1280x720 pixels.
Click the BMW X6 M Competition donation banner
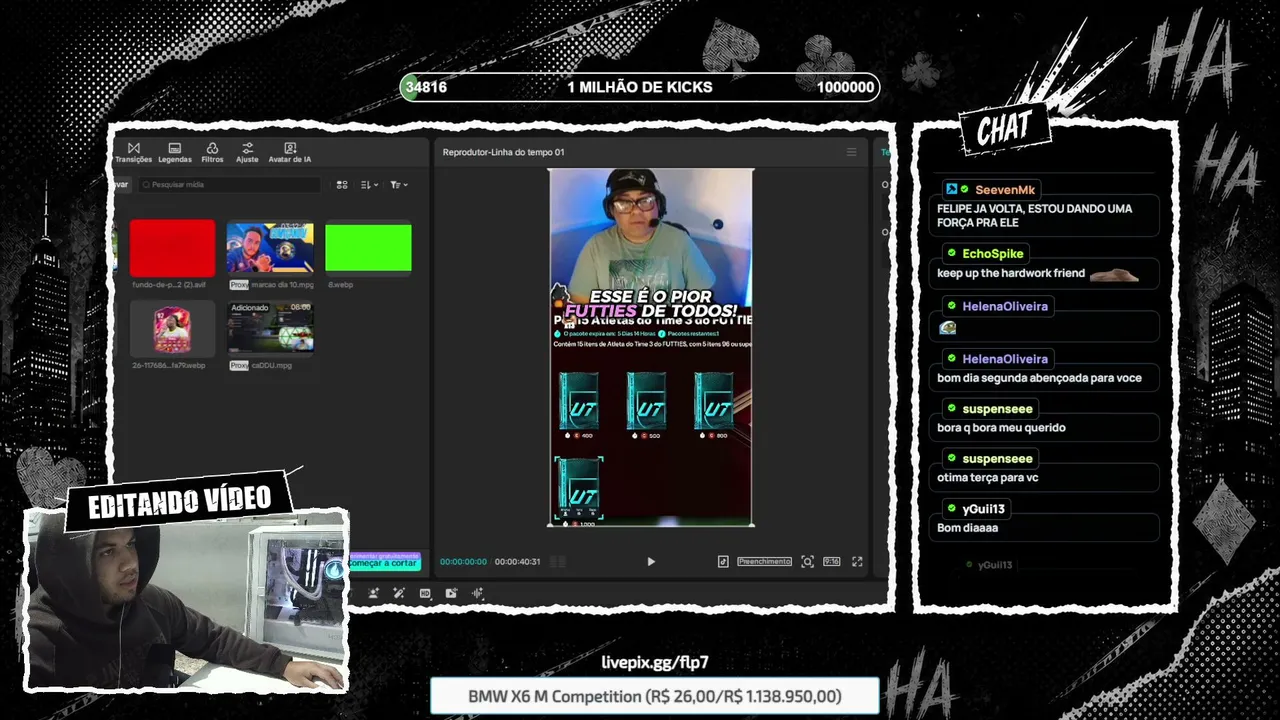coord(655,696)
